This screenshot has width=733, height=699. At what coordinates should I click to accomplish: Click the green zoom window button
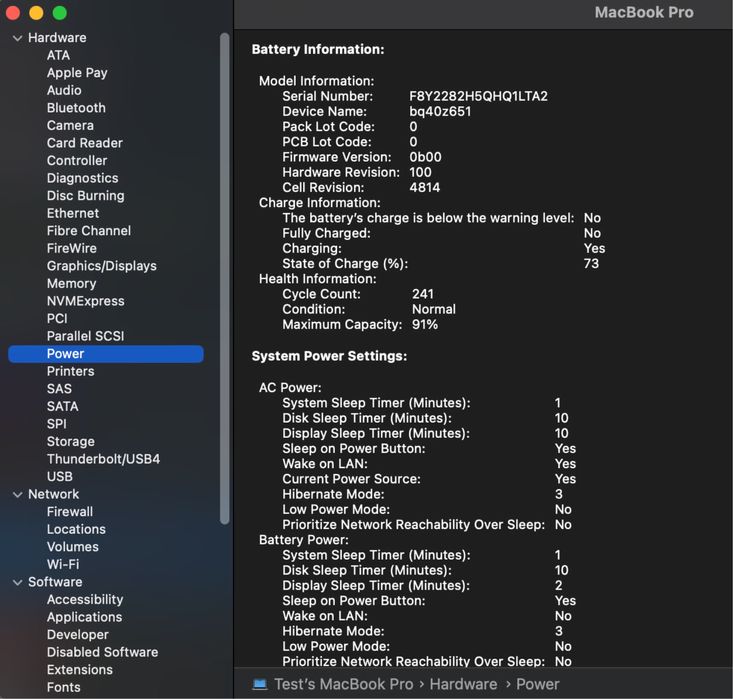[59, 13]
